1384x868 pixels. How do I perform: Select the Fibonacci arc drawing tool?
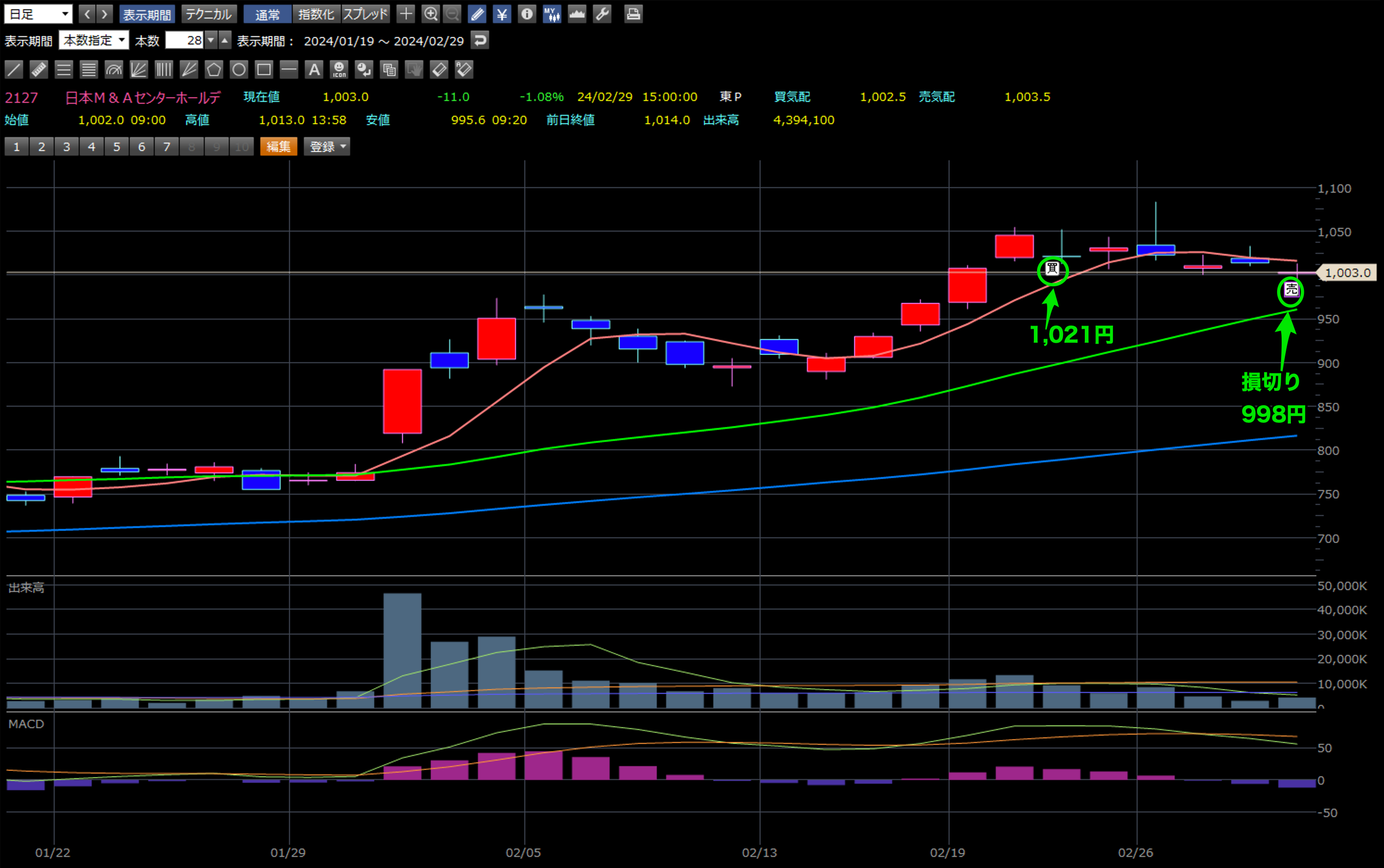point(113,70)
